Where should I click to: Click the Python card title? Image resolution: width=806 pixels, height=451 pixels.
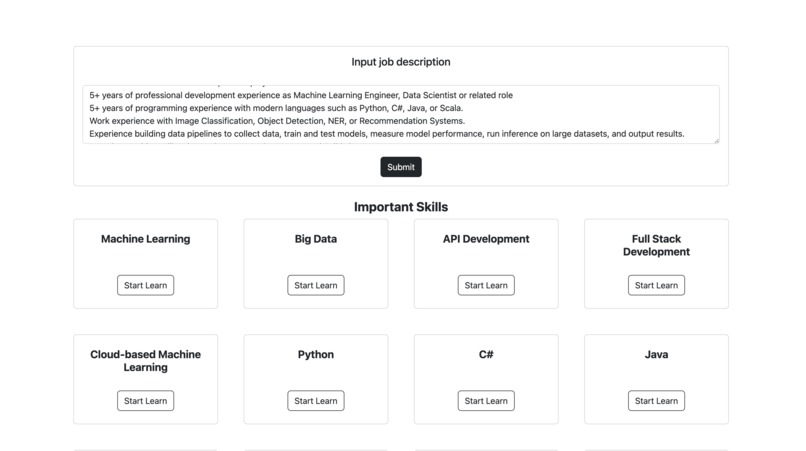316,354
